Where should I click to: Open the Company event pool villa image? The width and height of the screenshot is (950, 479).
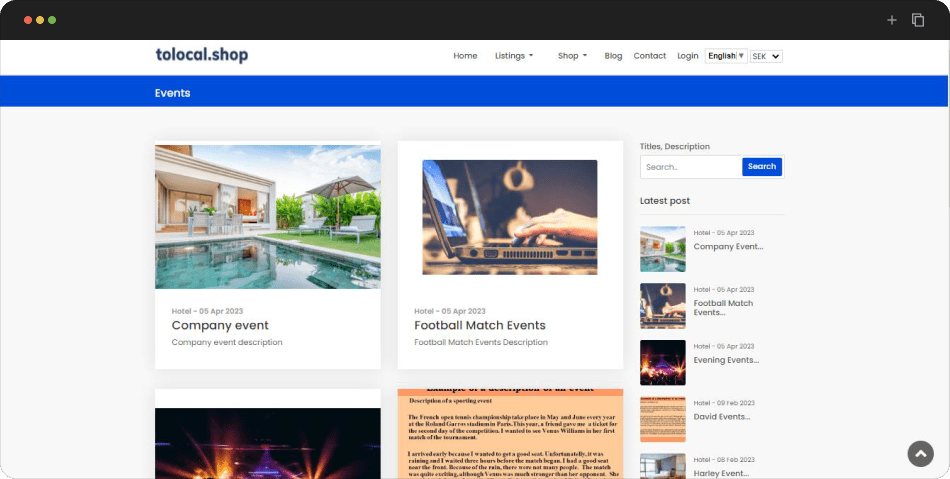268,217
